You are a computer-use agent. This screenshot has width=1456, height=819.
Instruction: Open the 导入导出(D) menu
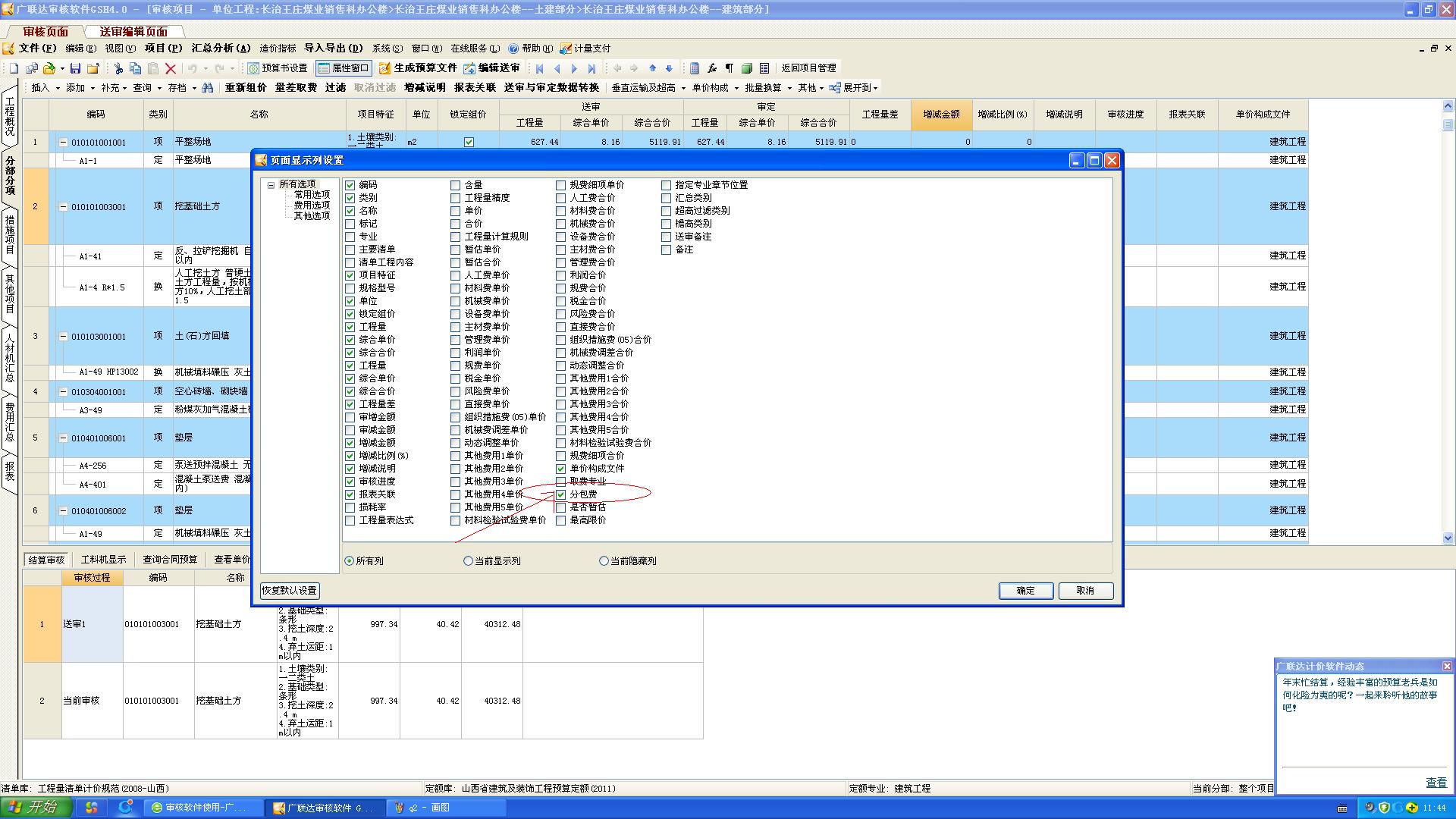click(x=334, y=49)
